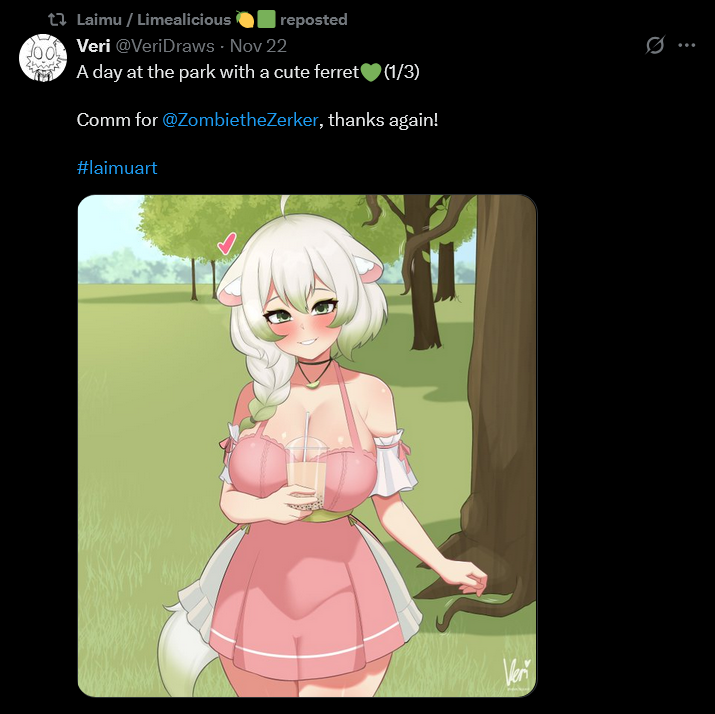Open the three-dot More options menu
The image size is (715, 714).
[x=687, y=45]
